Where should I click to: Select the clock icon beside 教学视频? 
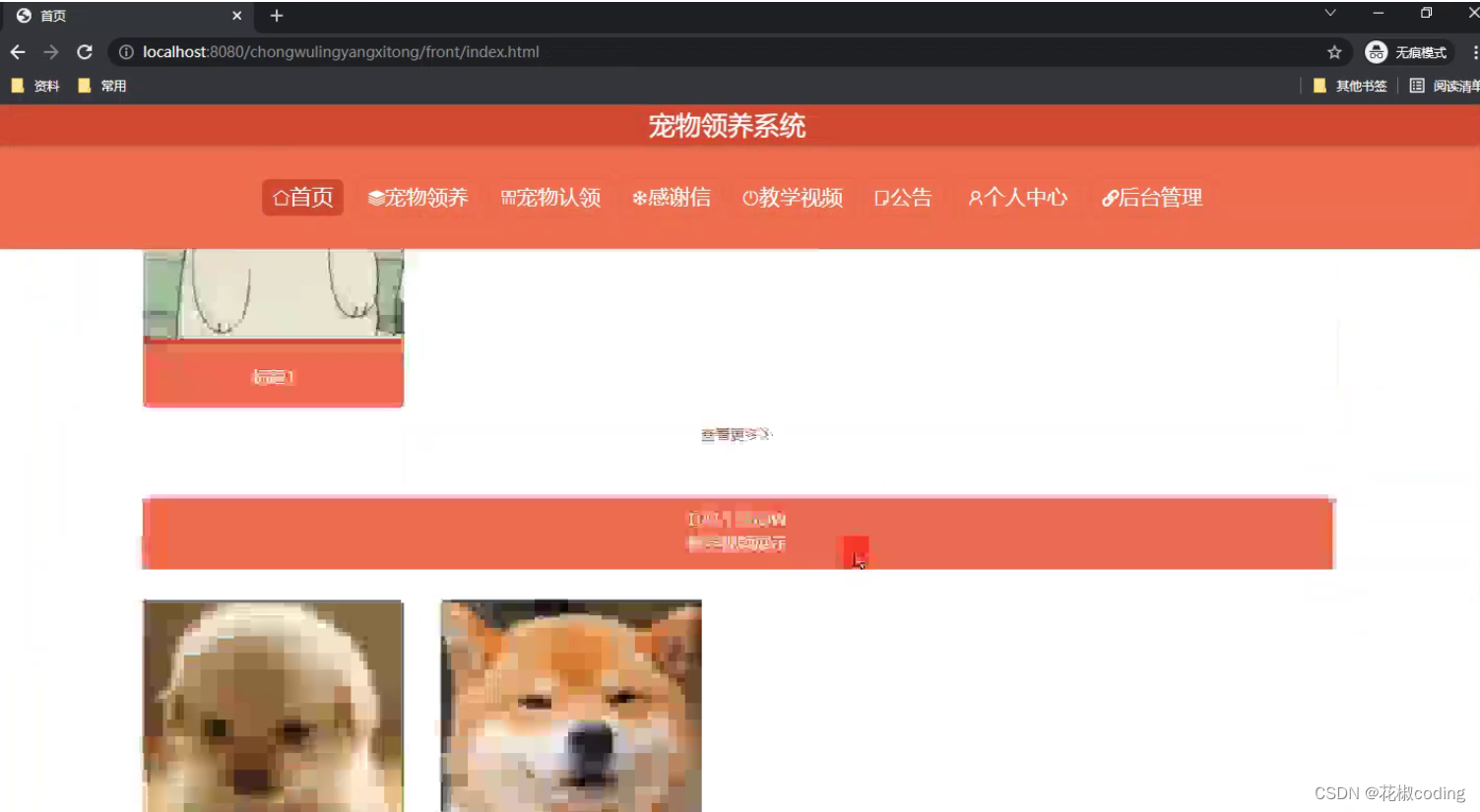click(x=749, y=197)
